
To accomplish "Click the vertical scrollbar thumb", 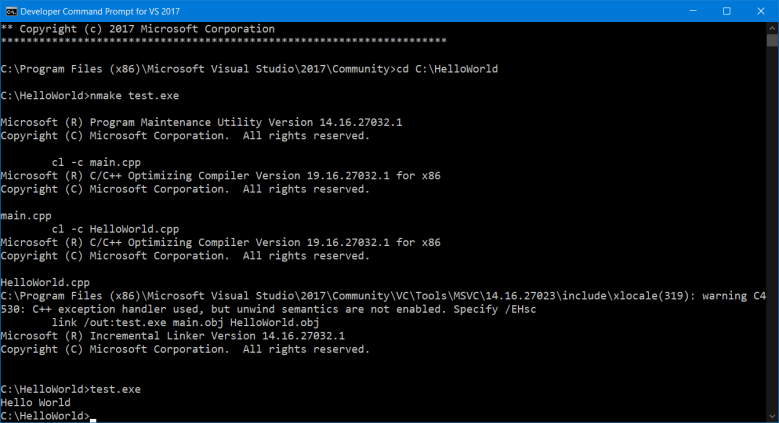I will coord(773,40).
